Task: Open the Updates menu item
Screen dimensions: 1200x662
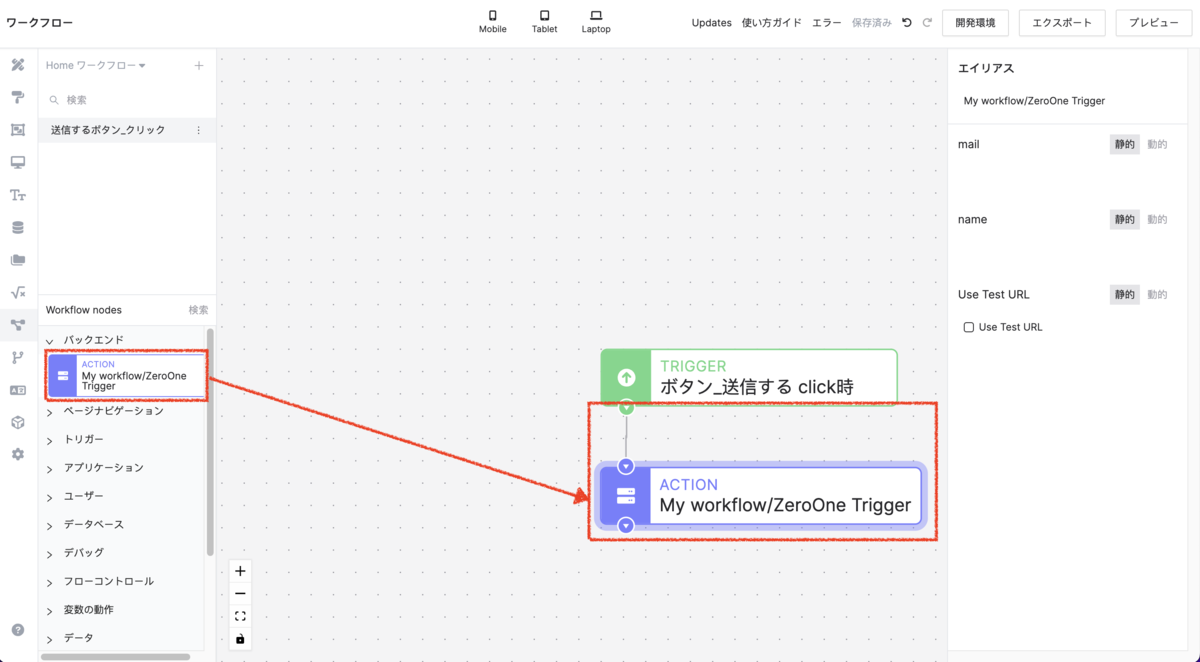Action: point(712,22)
